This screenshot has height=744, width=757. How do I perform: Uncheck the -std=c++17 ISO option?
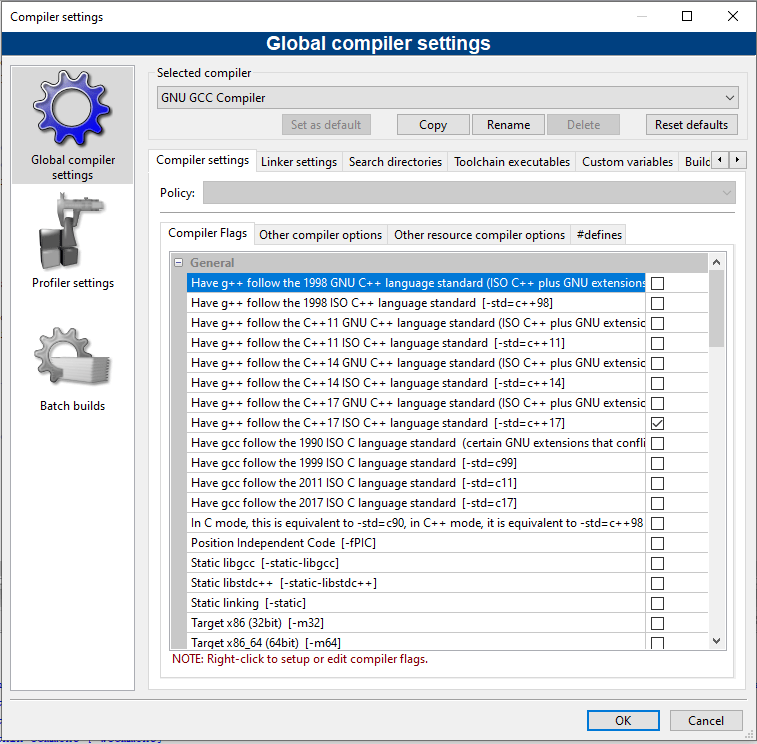(657, 423)
